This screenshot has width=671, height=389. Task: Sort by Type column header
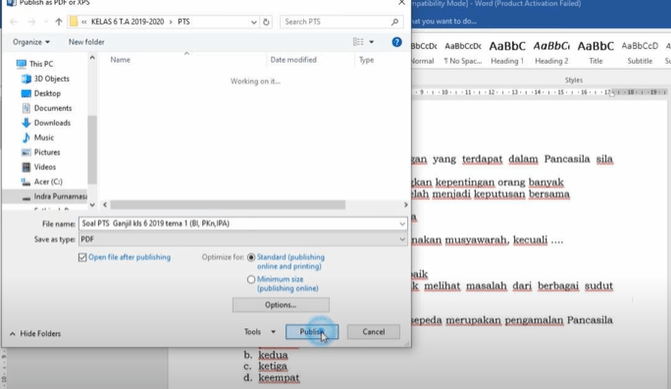coord(366,60)
